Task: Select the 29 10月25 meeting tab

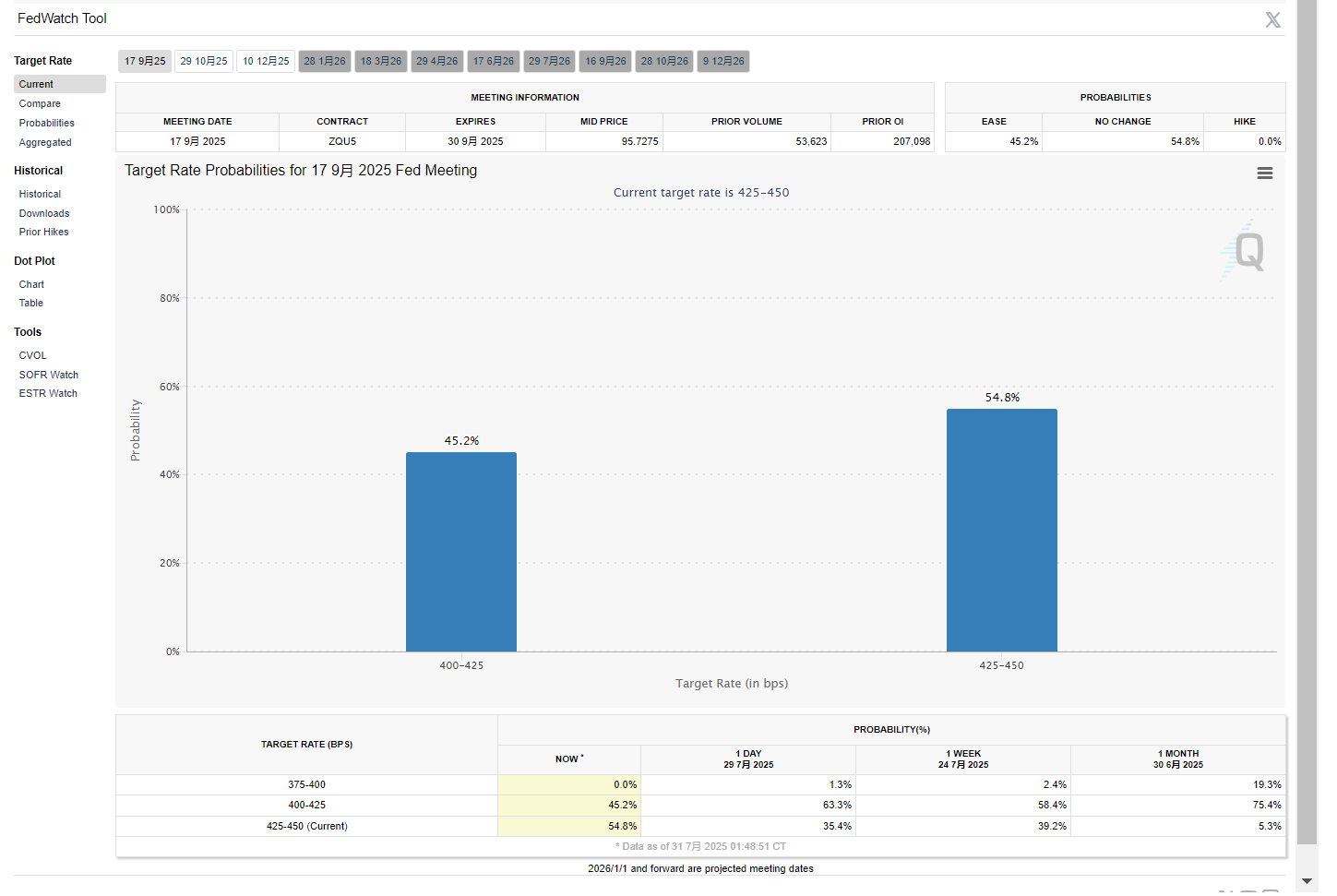Action: (204, 62)
